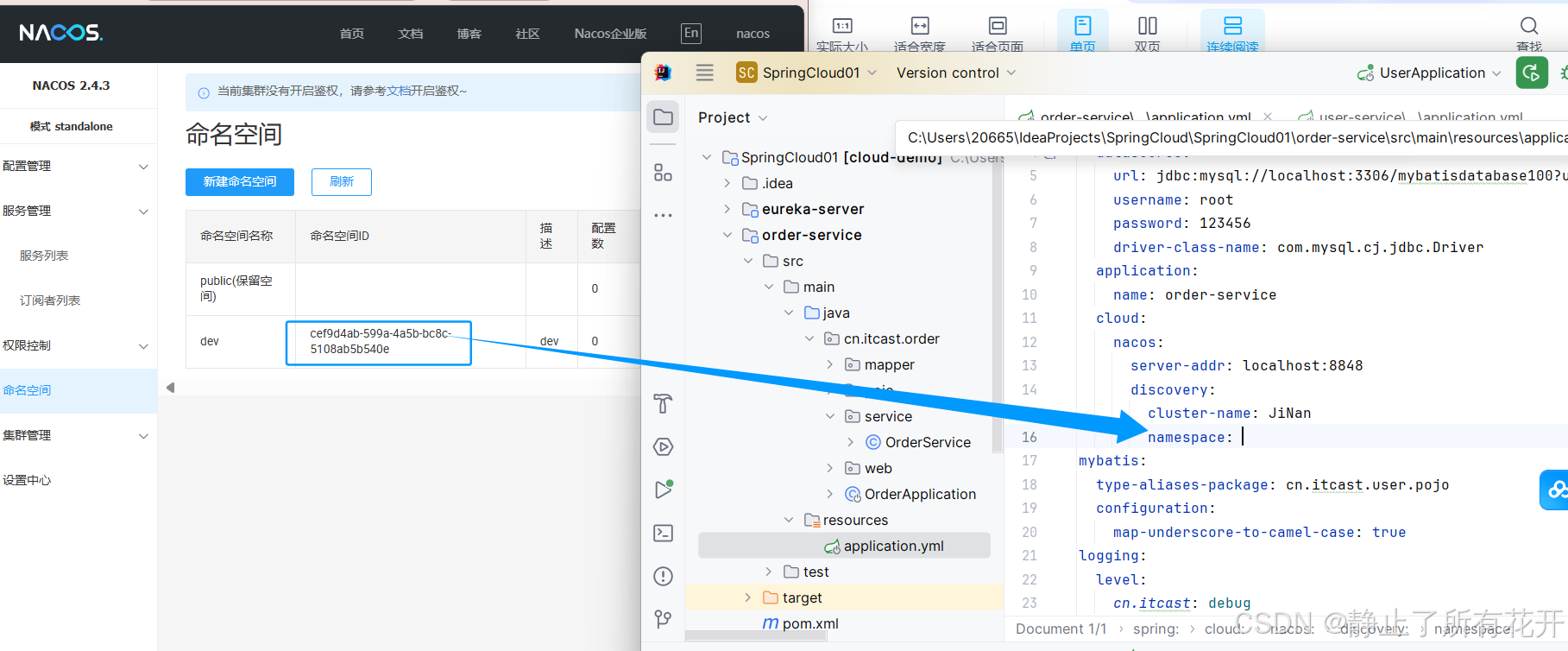Open the SpringCloud01 project dropdown
The width and height of the screenshot is (1568, 651).
tap(820, 73)
